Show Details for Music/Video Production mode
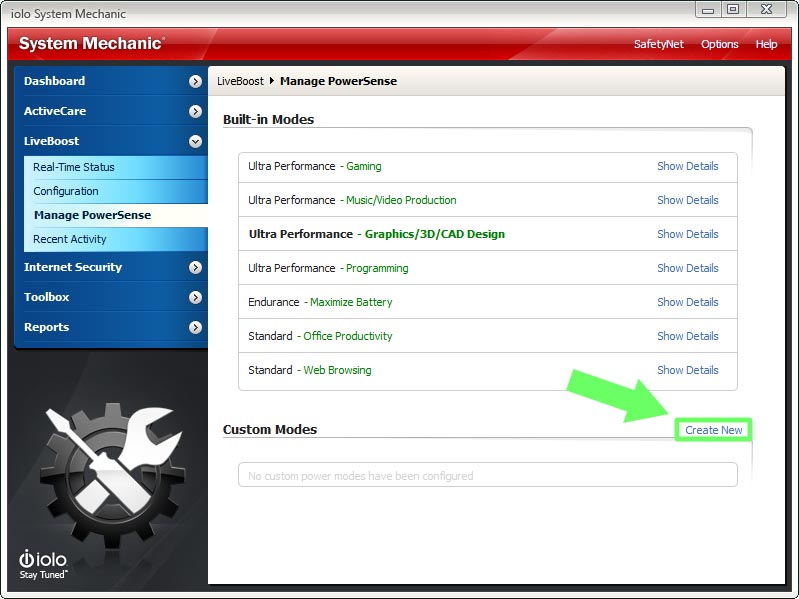This screenshot has height=599, width=799. pyautogui.click(x=687, y=200)
